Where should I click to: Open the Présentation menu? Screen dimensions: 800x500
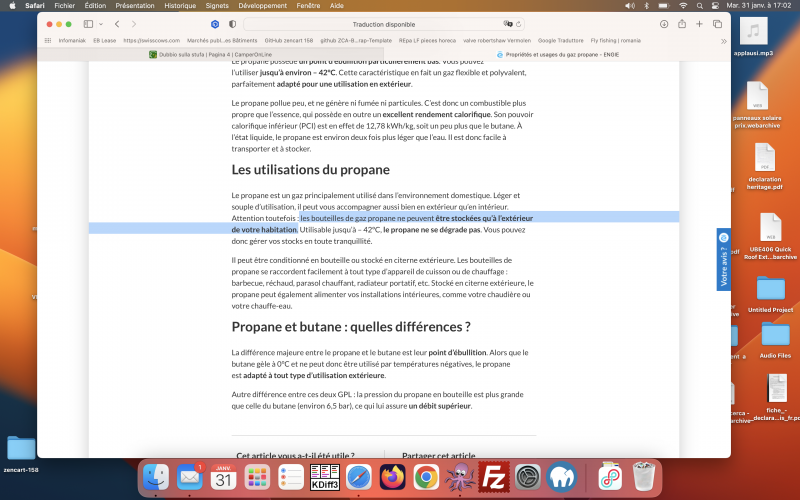pos(135,6)
